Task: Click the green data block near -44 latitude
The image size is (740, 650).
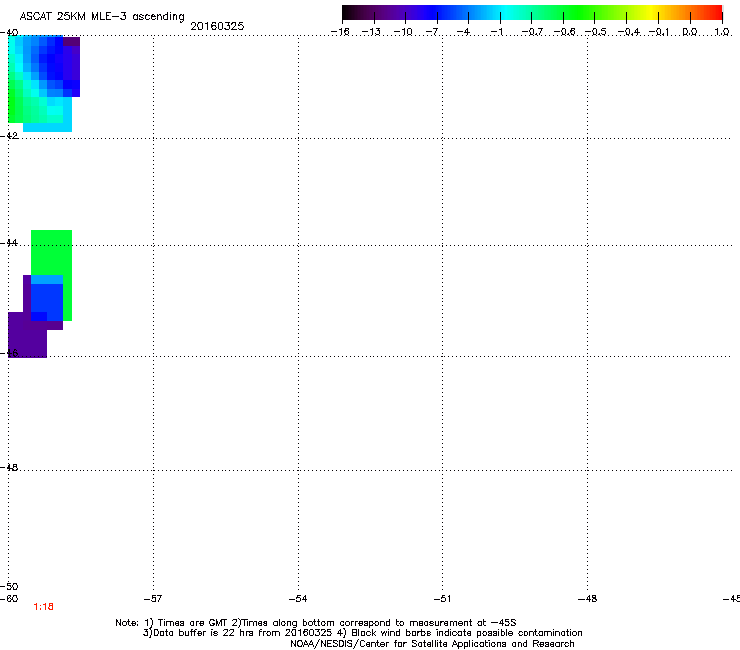Action: pyautogui.click(x=51, y=253)
